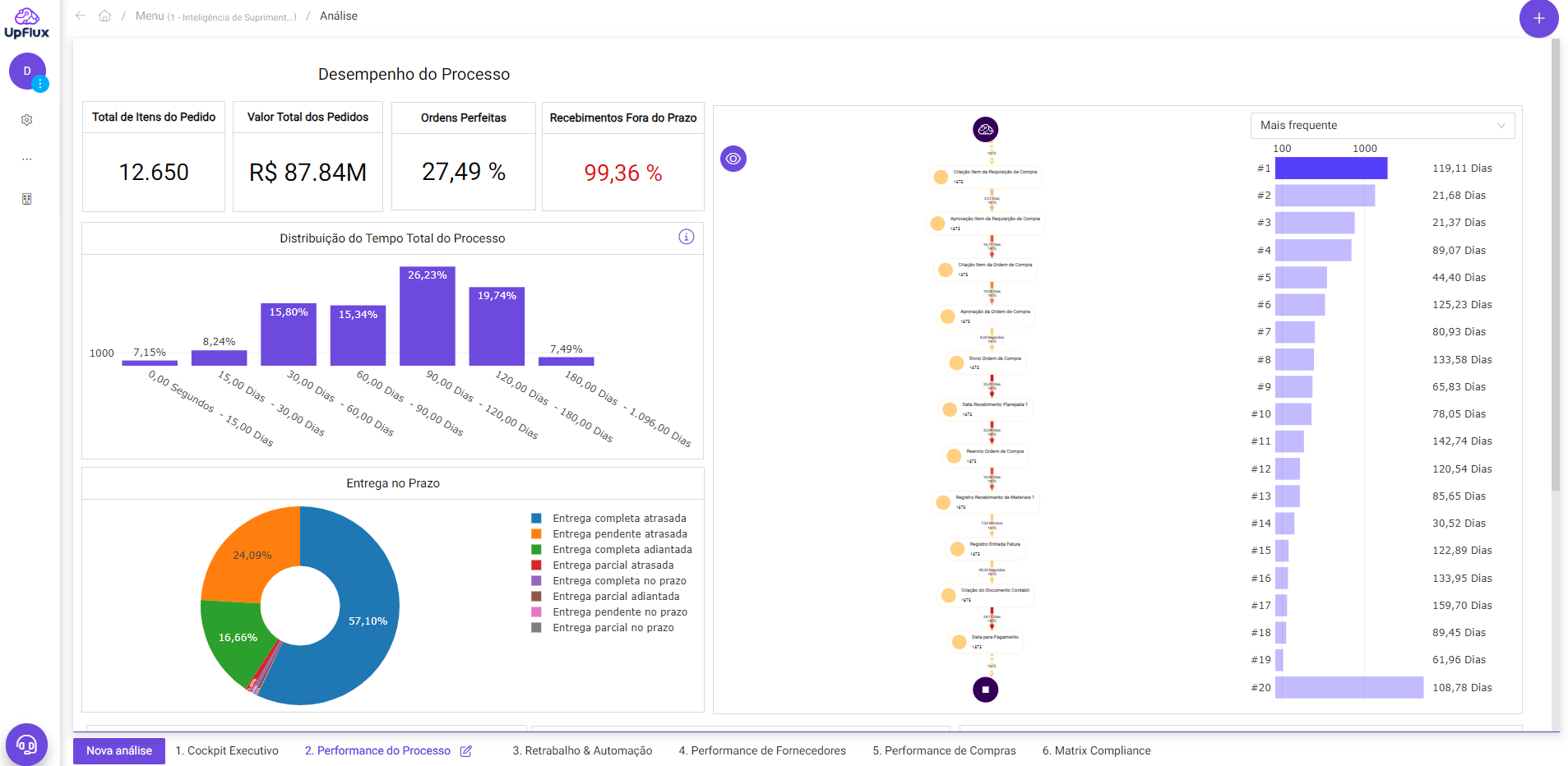This screenshot has height=766, width=1568.
Task: Open user avatar D menu
Action: (x=27, y=72)
